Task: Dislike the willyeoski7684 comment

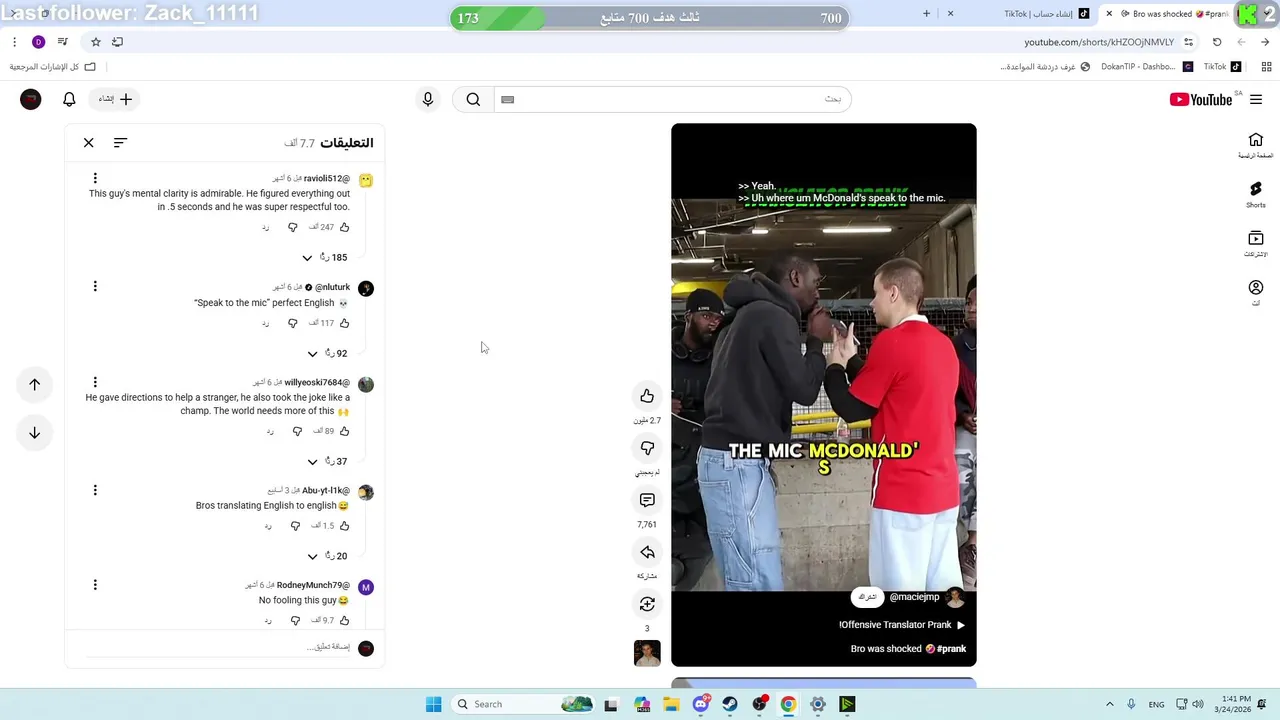Action: pyautogui.click(x=297, y=431)
